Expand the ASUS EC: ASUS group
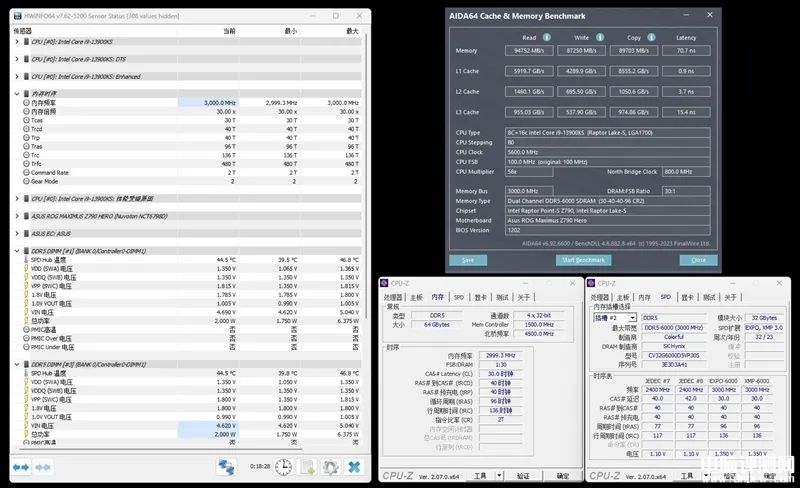800x488 pixels. [x=17, y=233]
